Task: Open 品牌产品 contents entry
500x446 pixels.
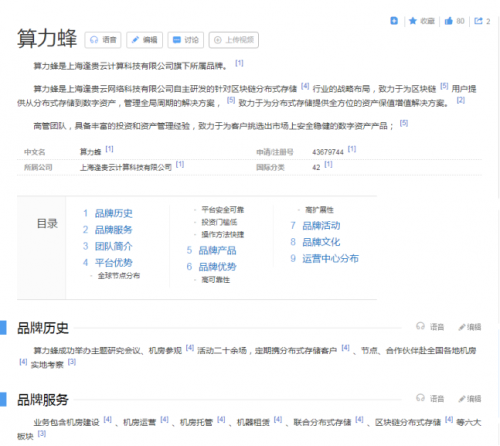Action: point(217,250)
